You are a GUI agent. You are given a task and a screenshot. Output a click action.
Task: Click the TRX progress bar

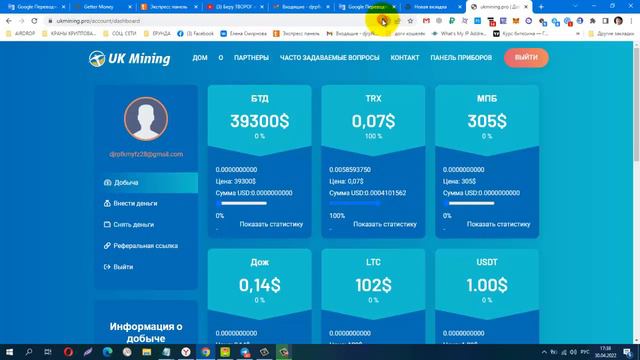[355, 203]
